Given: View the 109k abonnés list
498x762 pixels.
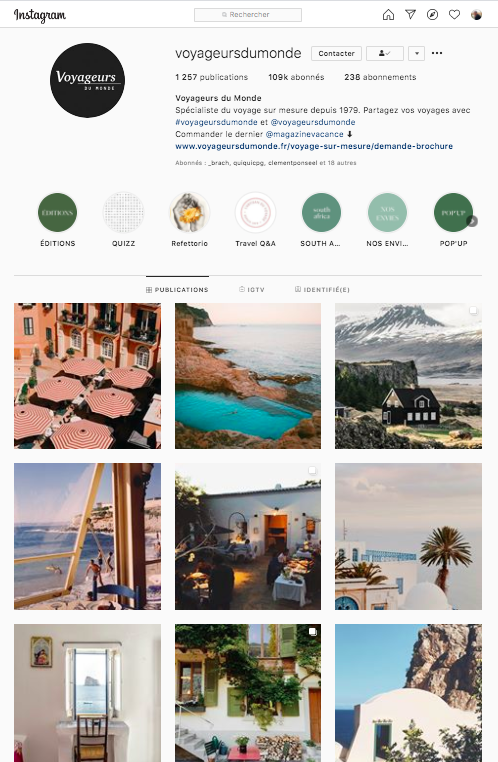Looking at the screenshot, I should pos(296,77).
